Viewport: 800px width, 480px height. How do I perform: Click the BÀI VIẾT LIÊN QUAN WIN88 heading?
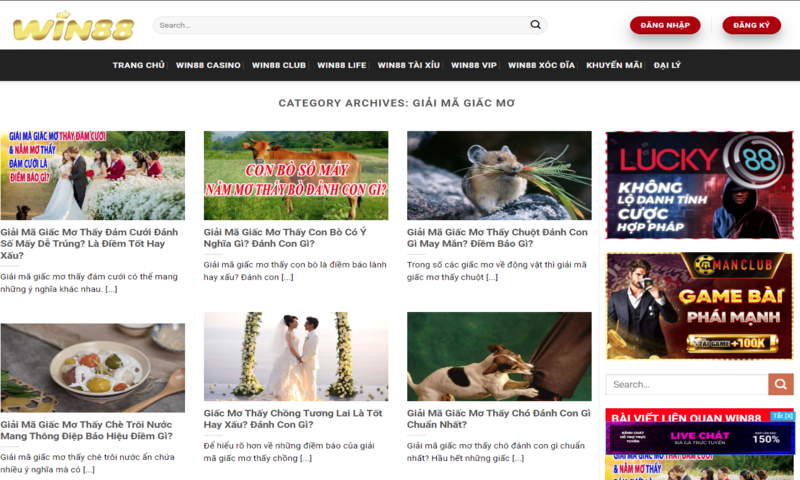click(x=686, y=418)
